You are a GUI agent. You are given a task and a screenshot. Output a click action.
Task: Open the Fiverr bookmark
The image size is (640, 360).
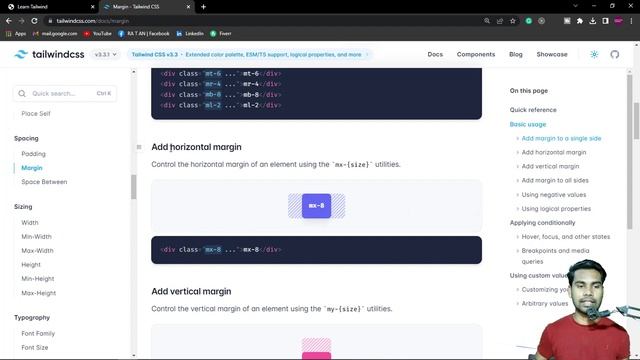click(221, 33)
